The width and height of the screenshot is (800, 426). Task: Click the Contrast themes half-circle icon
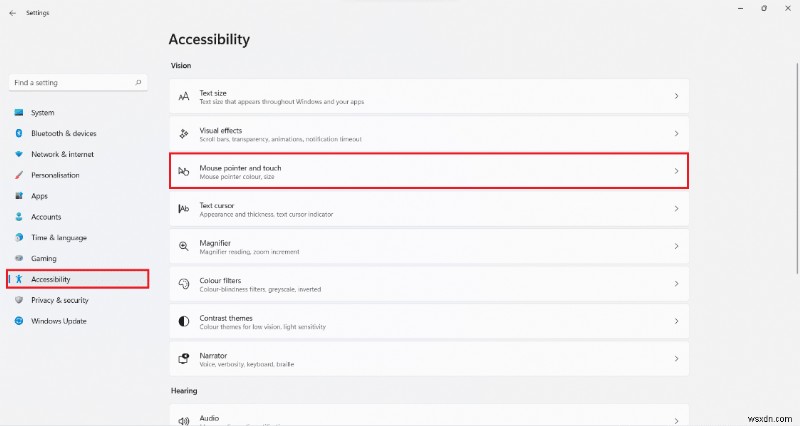[183, 321]
